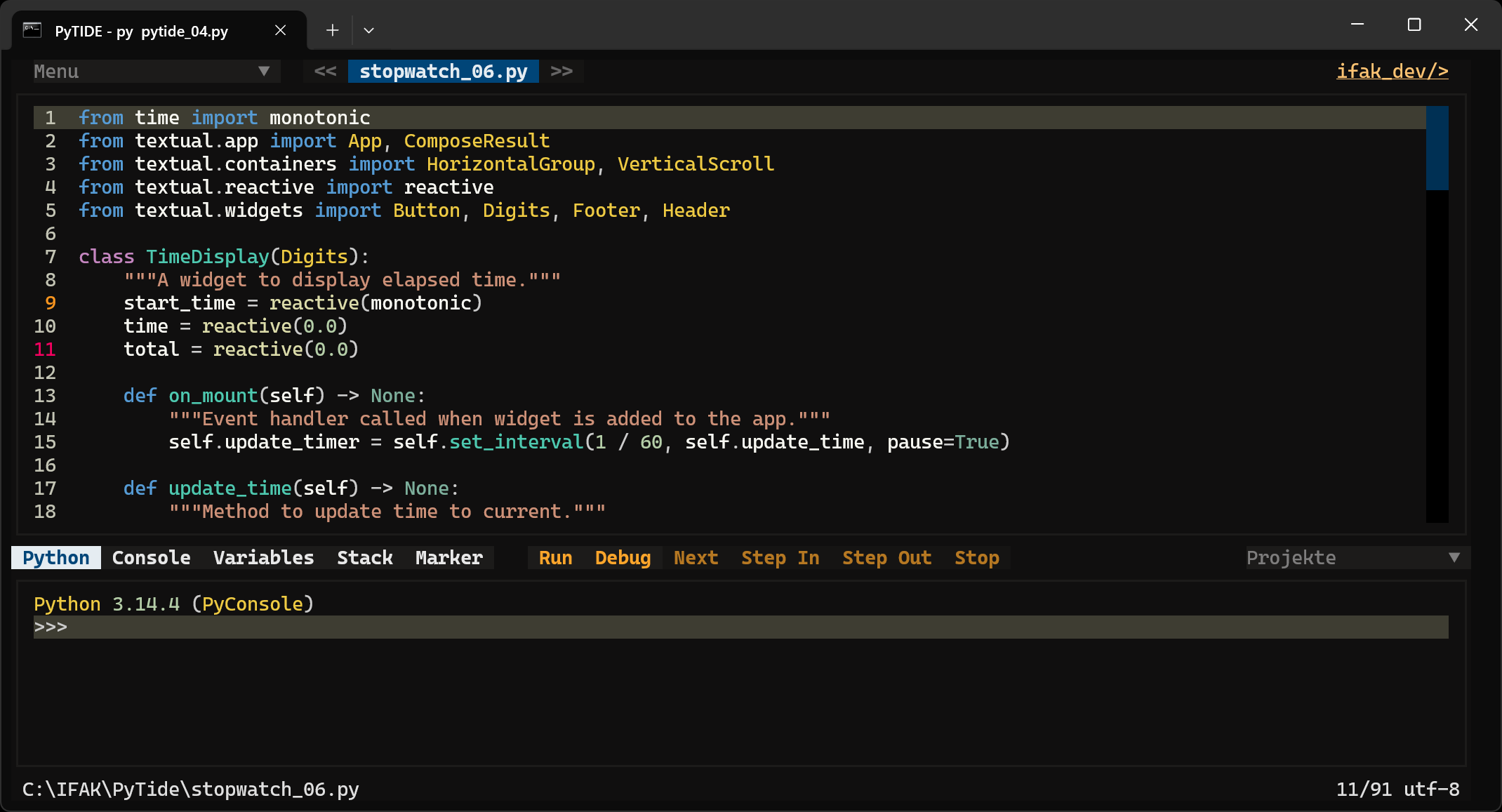Click the terminal icon in title tab
Viewport: 1502px width, 812px height.
coord(32,30)
